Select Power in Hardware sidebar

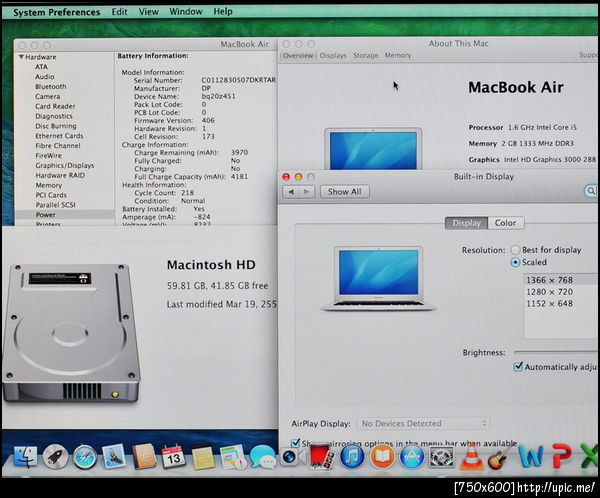pyautogui.click(x=46, y=215)
